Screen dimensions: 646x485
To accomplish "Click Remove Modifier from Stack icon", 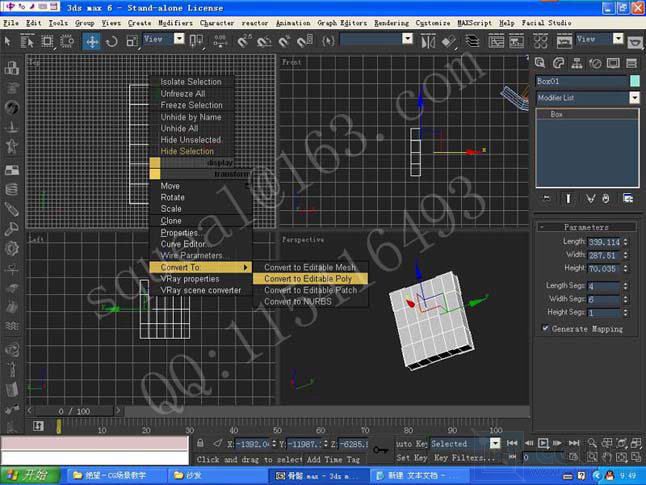I will [x=606, y=199].
